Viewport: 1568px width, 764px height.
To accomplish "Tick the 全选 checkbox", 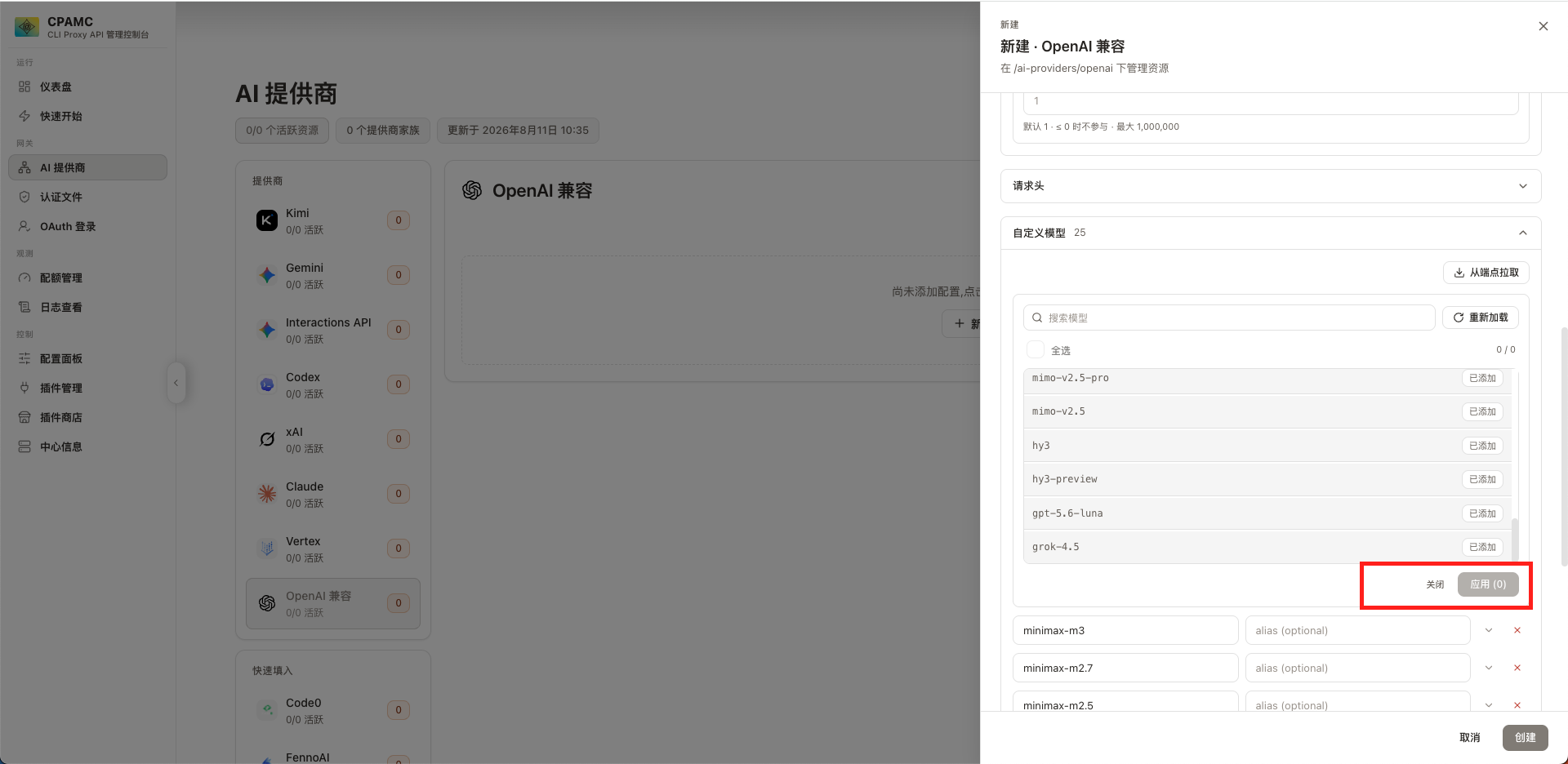I will [1036, 349].
